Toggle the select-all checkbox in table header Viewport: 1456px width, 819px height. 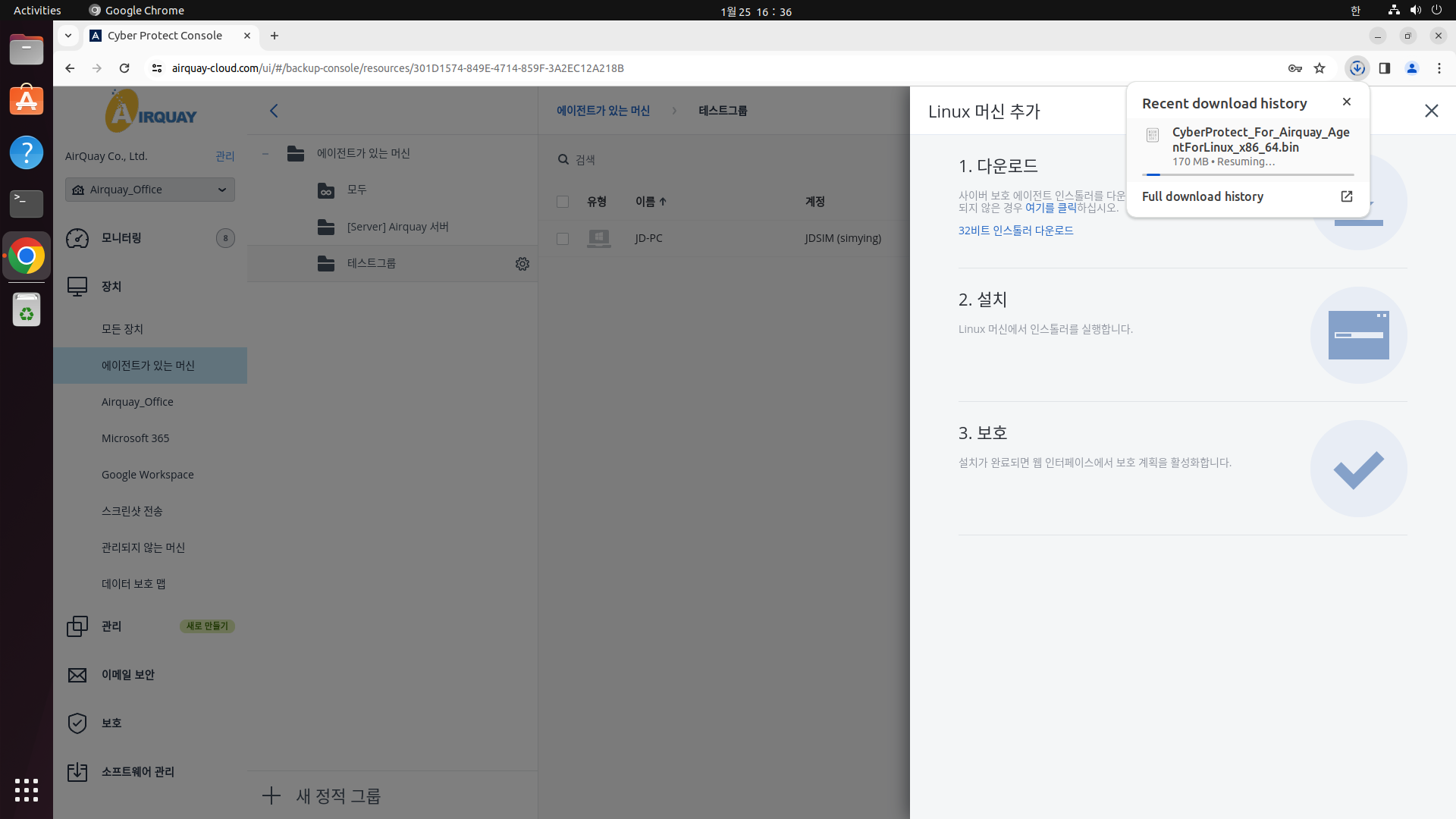point(562,202)
